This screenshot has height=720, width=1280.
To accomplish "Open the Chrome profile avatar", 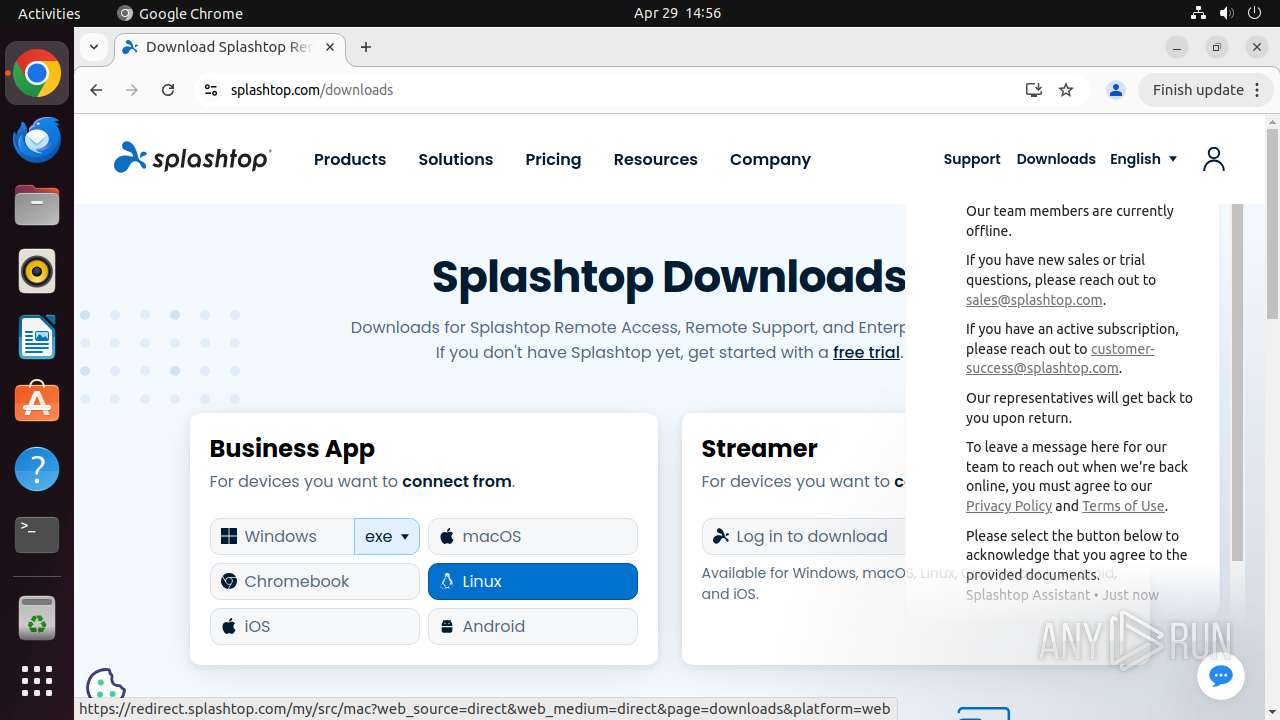I will [1116, 90].
